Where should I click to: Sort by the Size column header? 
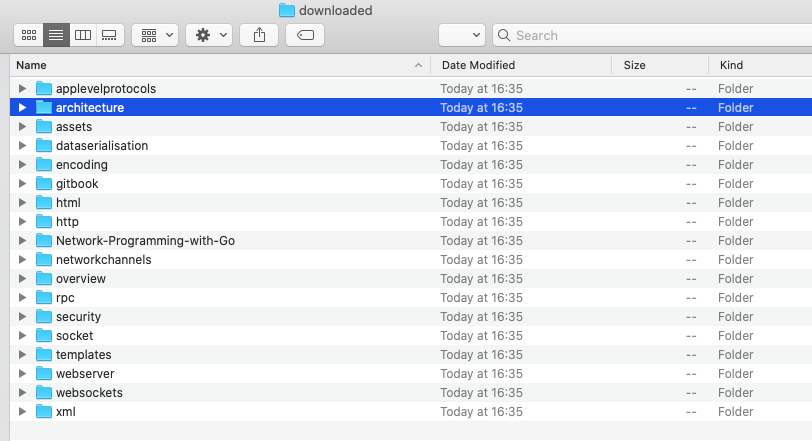660,65
